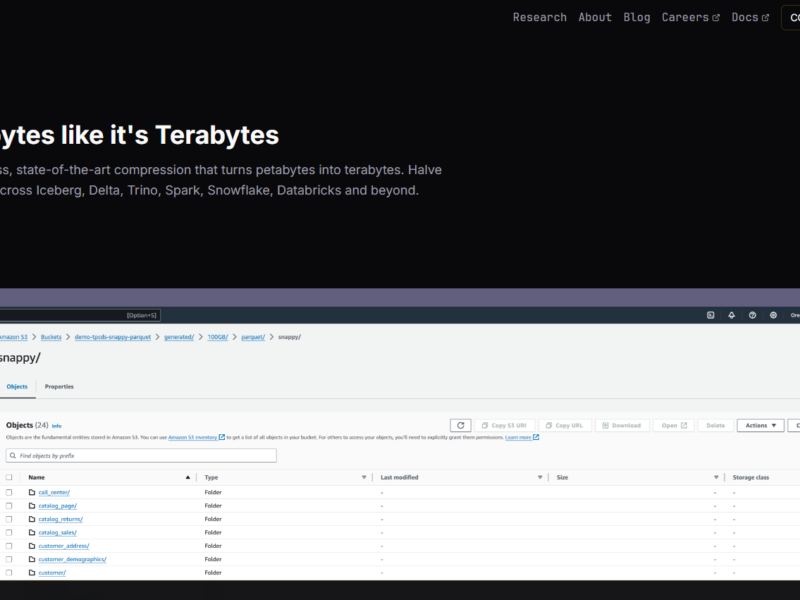
Task: Open the AWS CloudShell icon
Action: 711,315
